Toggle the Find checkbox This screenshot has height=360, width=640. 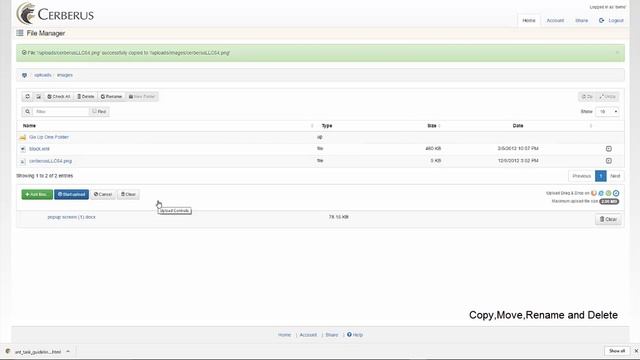[x=94, y=111]
